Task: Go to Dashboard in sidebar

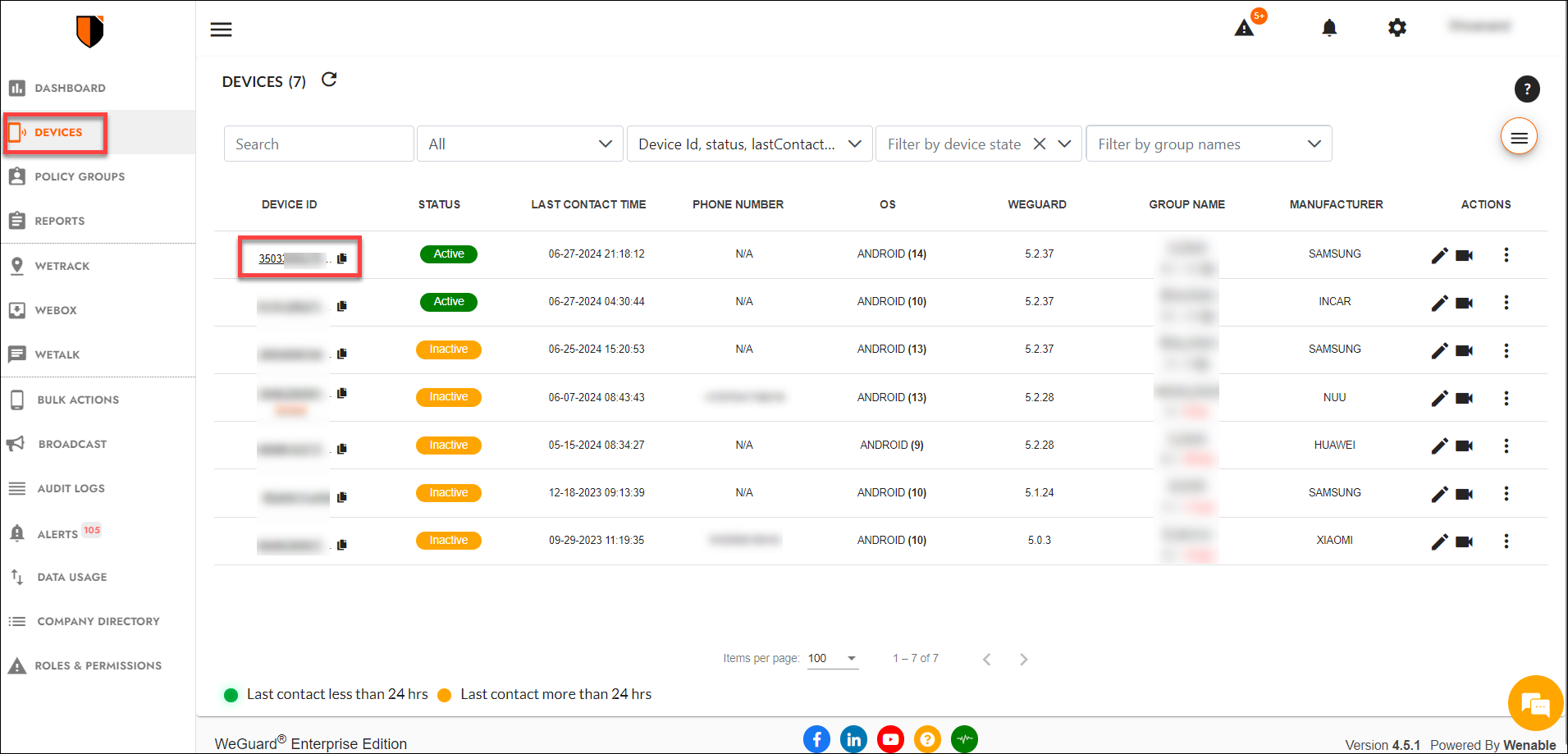Action: pyautogui.click(x=98, y=88)
